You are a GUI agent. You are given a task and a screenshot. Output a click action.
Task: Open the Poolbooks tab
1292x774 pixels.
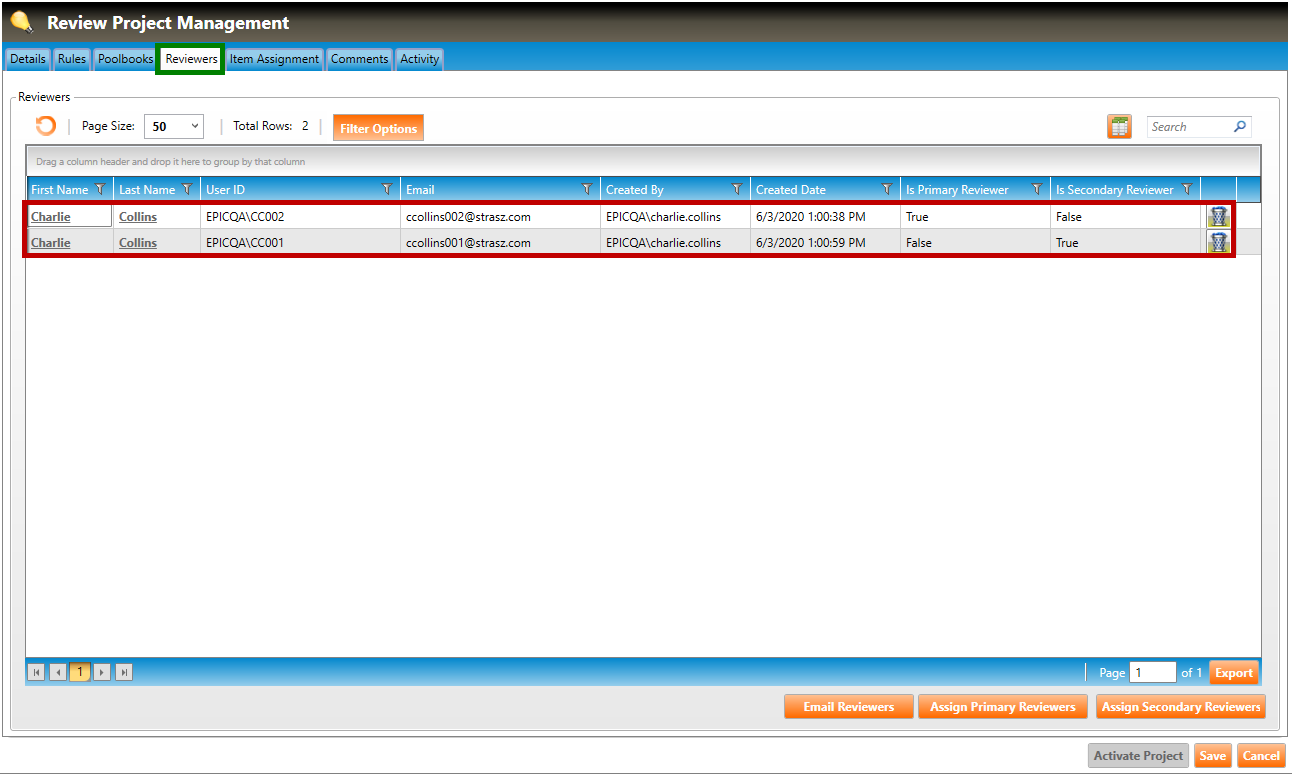click(x=125, y=59)
